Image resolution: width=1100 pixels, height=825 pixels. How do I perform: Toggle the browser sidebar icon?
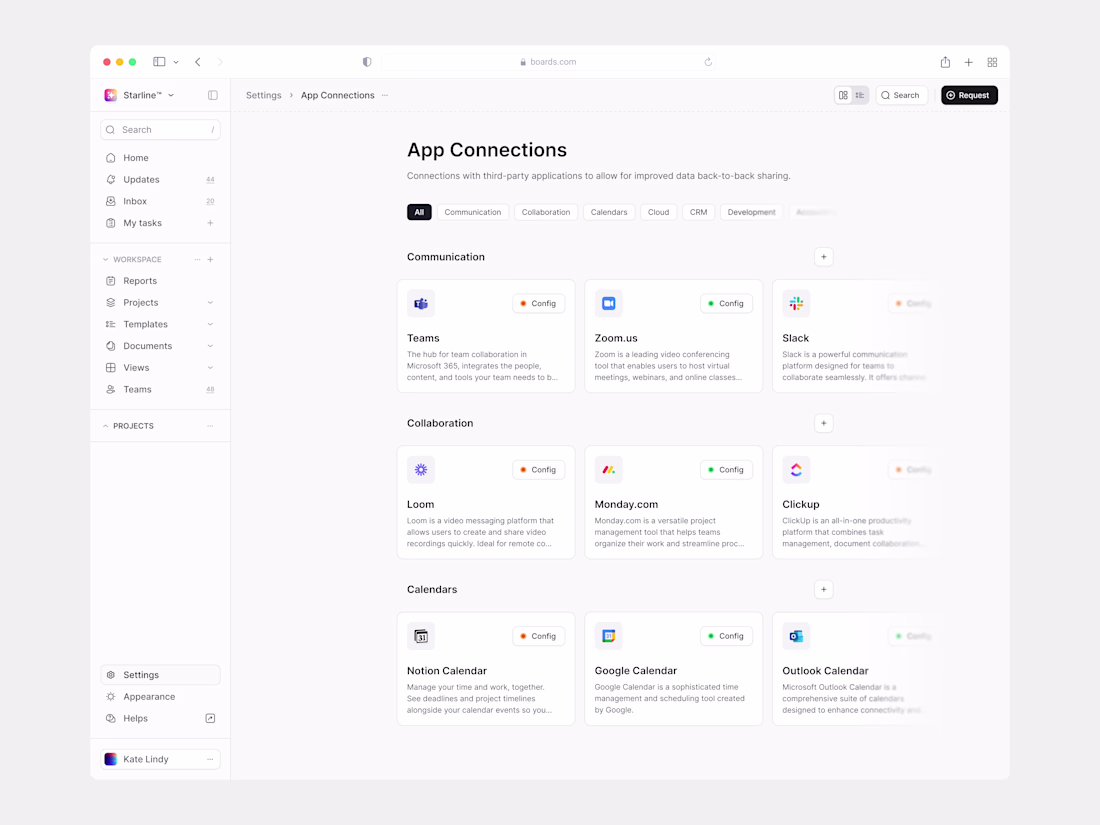(159, 62)
